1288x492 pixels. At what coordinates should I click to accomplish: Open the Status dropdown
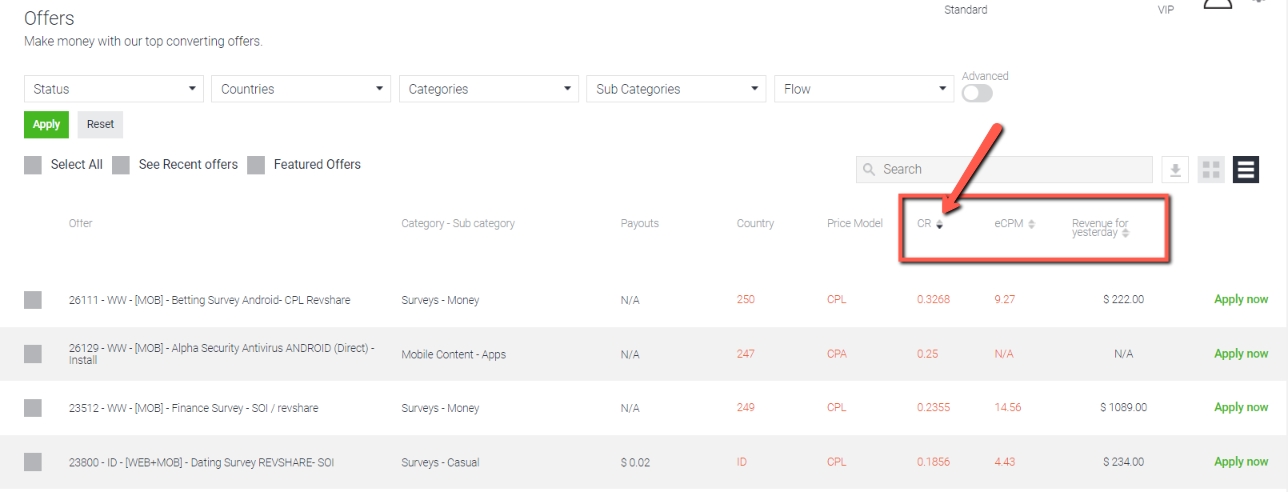(113, 89)
